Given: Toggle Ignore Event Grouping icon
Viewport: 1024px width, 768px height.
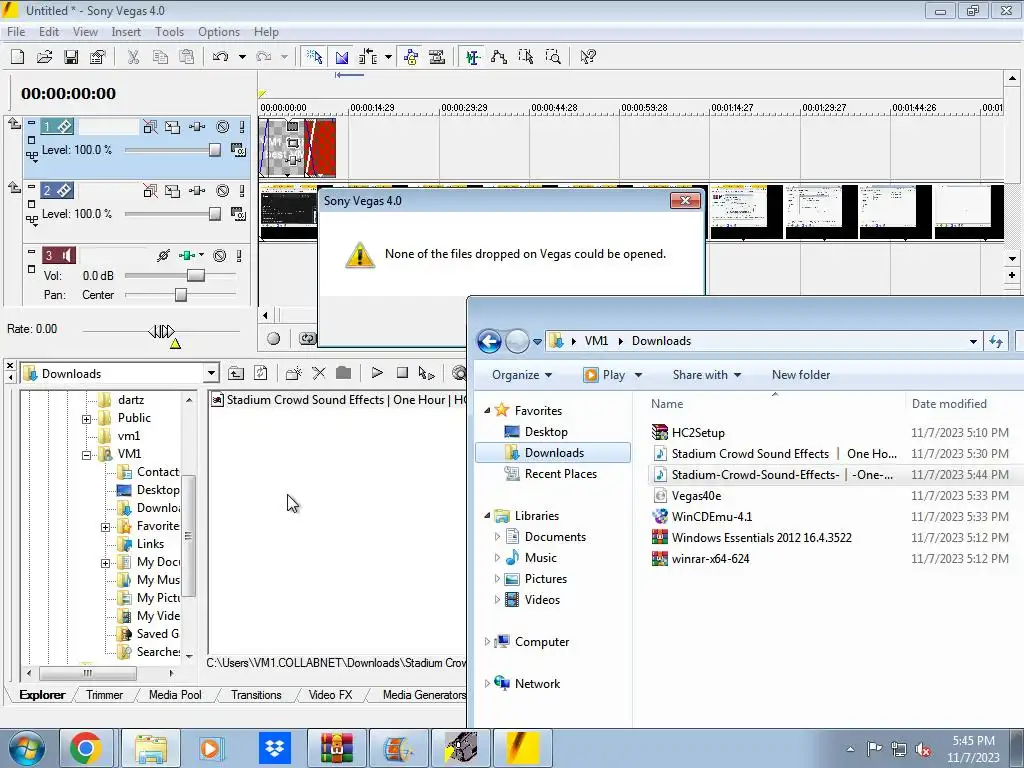Looking at the screenshot, I should click(437, 57).
